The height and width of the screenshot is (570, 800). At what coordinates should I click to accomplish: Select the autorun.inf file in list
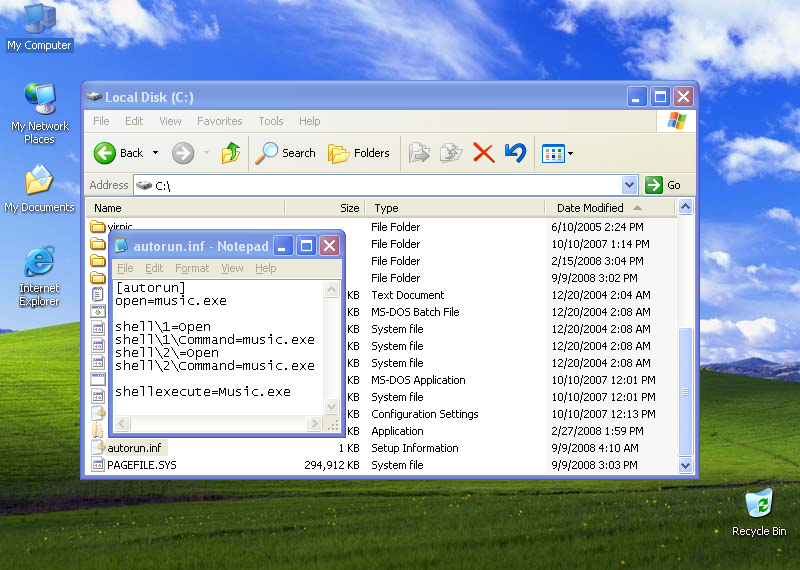(x=134, y=448)
